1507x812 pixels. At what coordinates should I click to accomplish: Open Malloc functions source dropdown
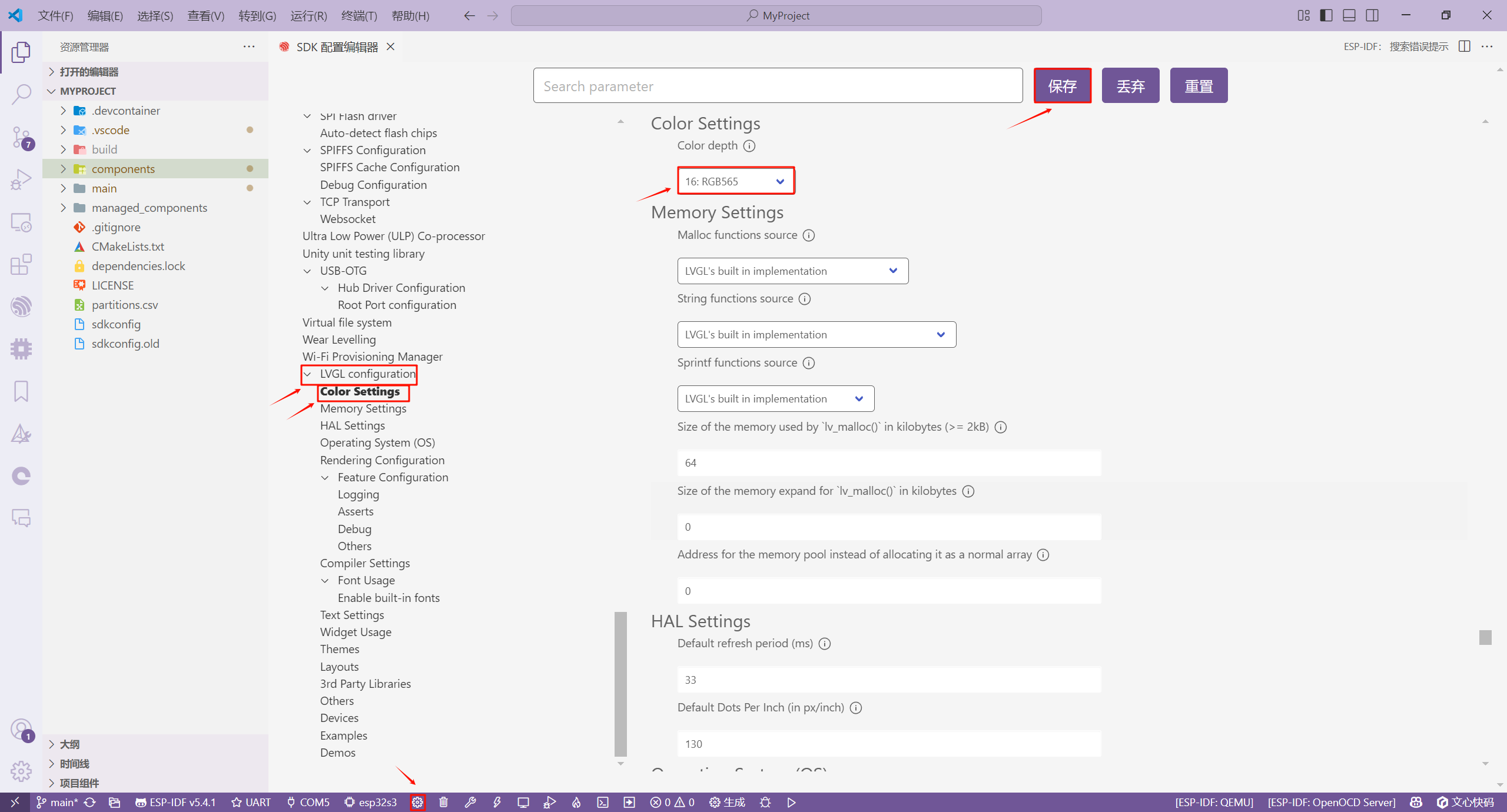click(792, 271)
